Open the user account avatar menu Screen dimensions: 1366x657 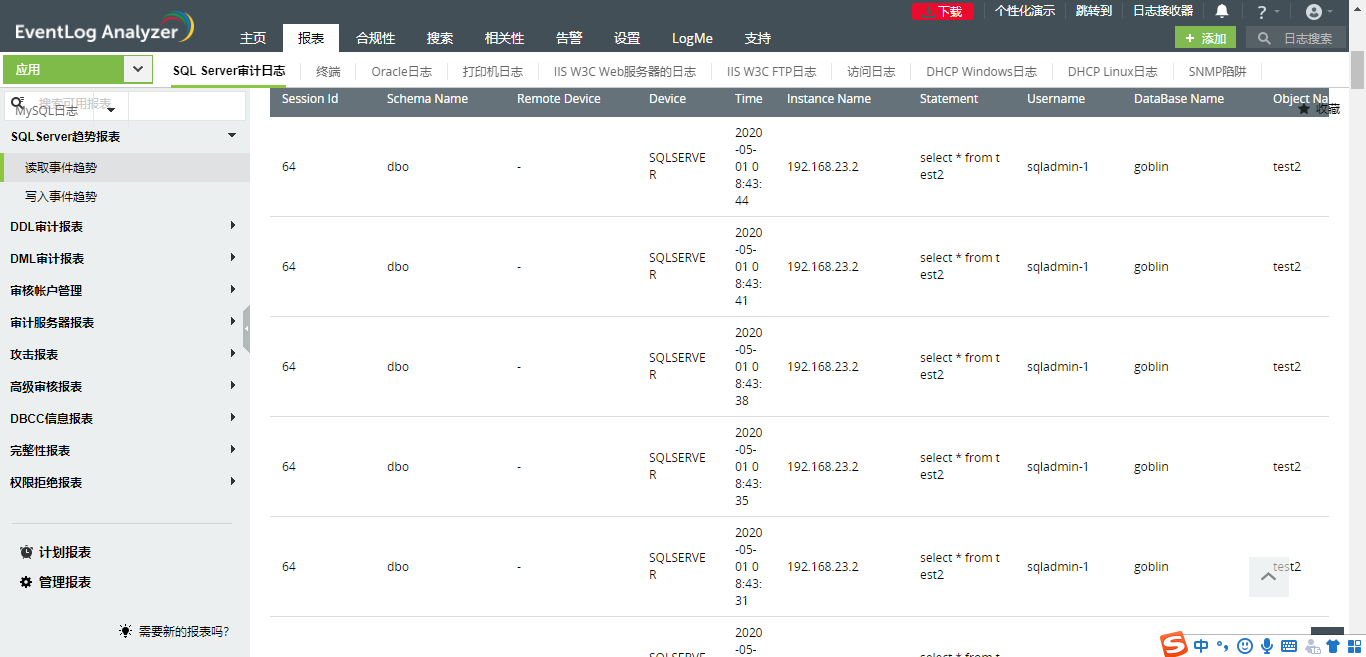[x=1314, y=12]
